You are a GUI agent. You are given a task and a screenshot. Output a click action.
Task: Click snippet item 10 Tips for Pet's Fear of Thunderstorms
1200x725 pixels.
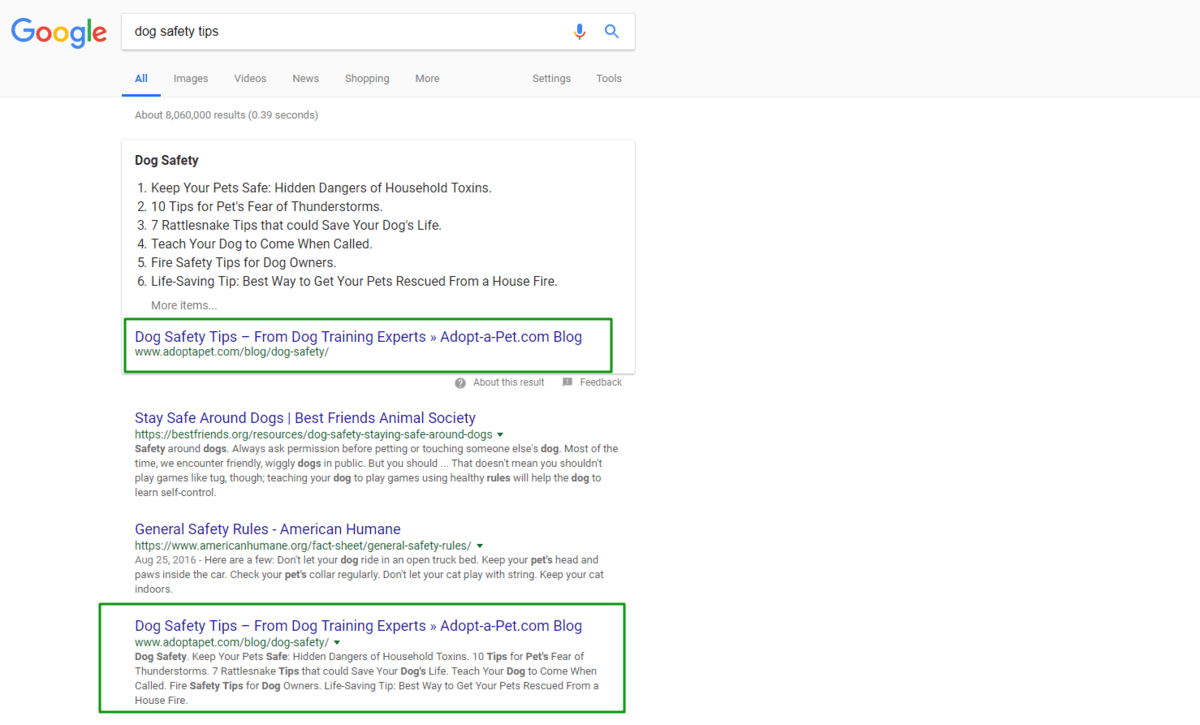click(x=267, y=207)
